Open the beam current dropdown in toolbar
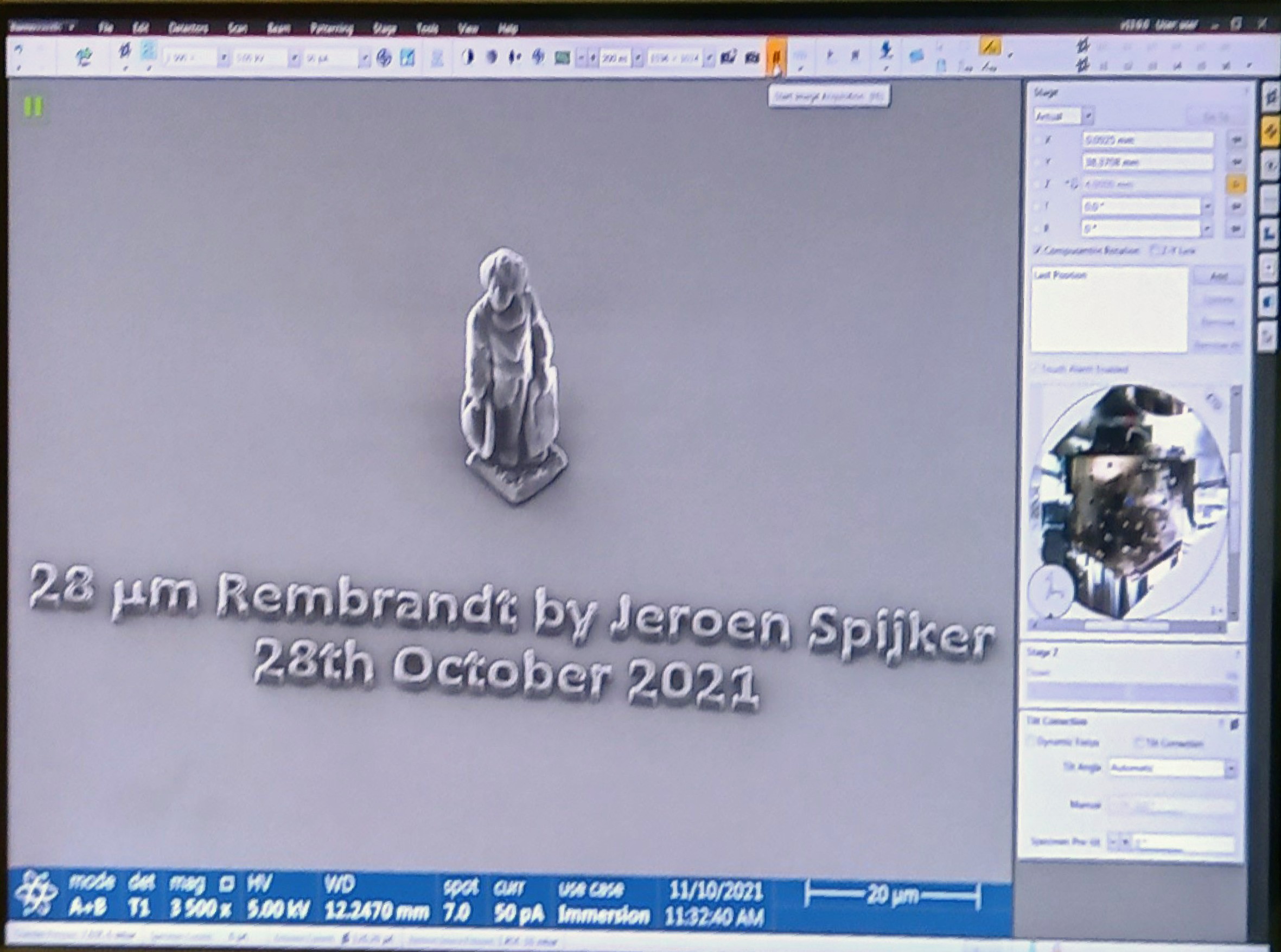Screen dimensions: 1281x952 (364, 58)
